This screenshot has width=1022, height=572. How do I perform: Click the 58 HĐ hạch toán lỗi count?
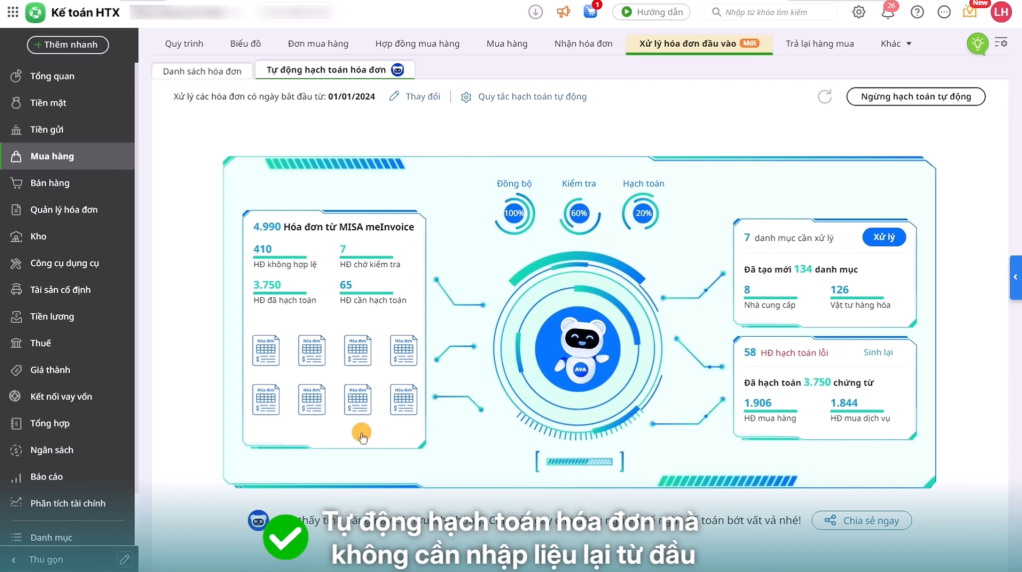coord(750,352)
